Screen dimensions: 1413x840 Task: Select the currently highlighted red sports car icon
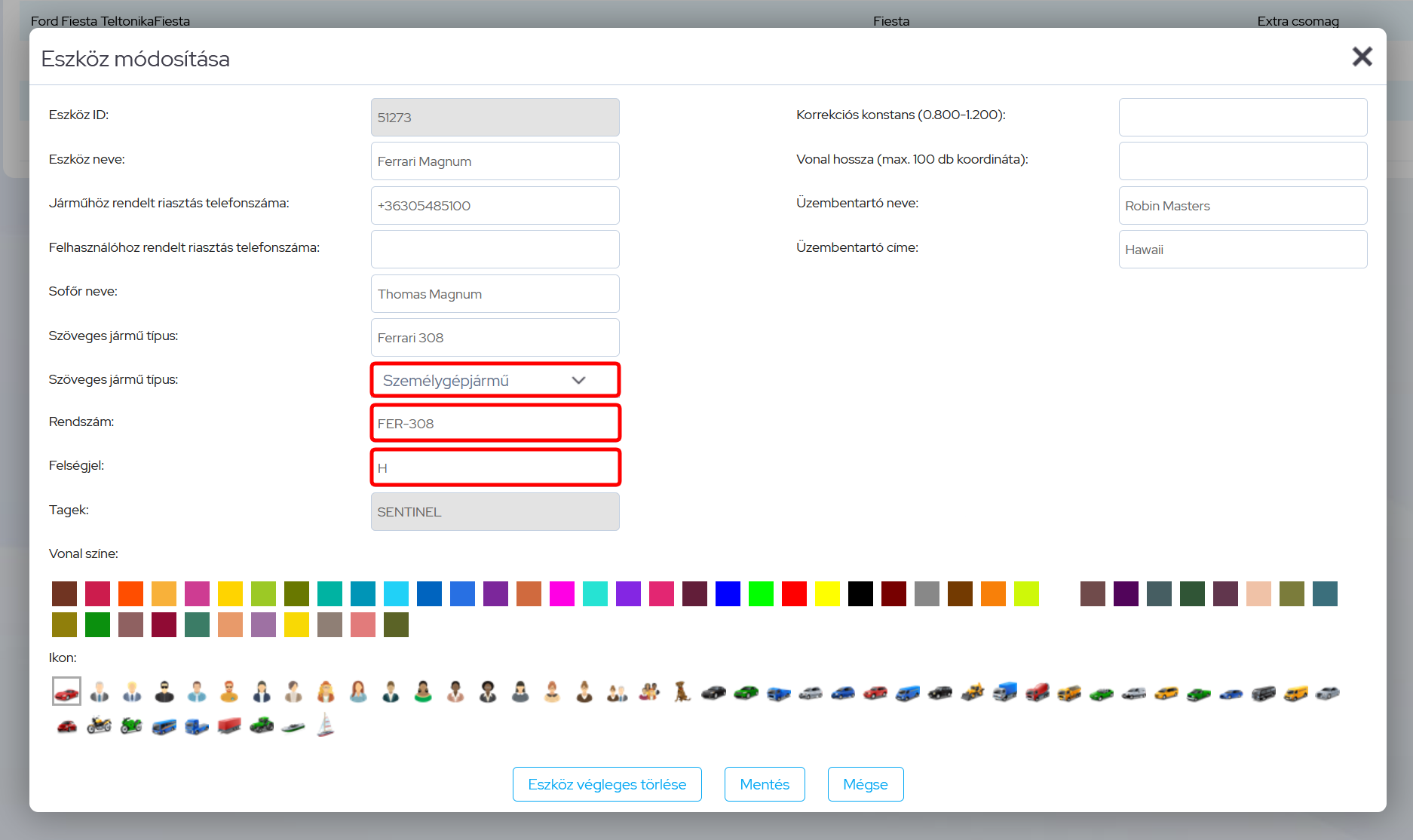coord(66,691)
